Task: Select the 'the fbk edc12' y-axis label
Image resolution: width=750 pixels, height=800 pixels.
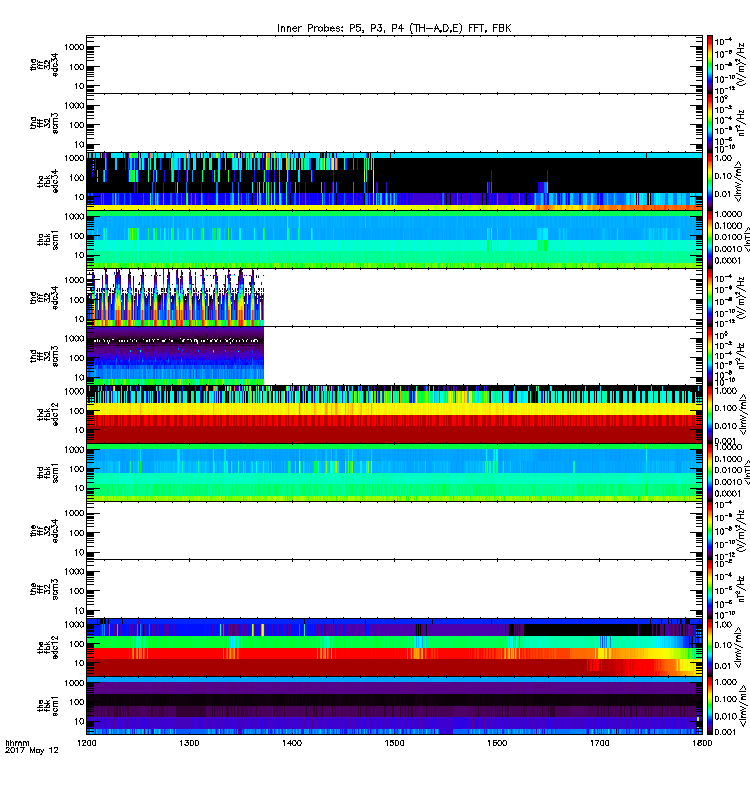Action: pyautogui.click(x=48, y=647)
